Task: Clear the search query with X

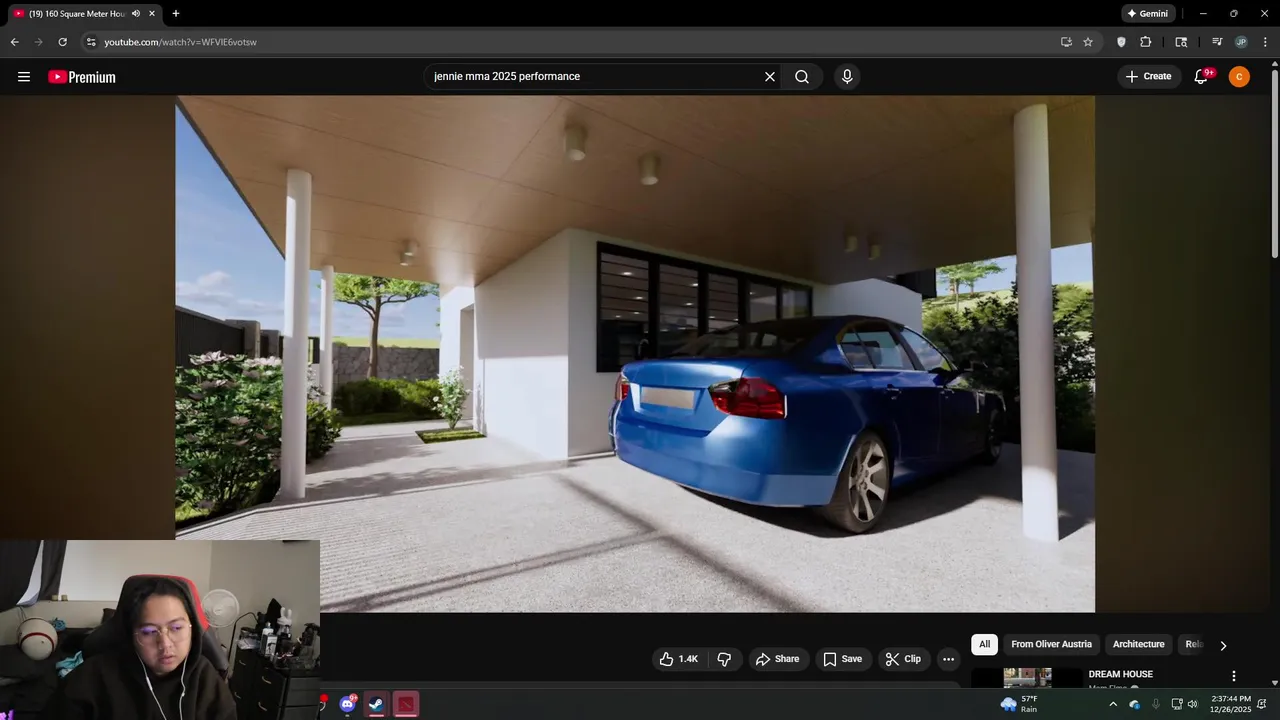Action: click(770, 77)
